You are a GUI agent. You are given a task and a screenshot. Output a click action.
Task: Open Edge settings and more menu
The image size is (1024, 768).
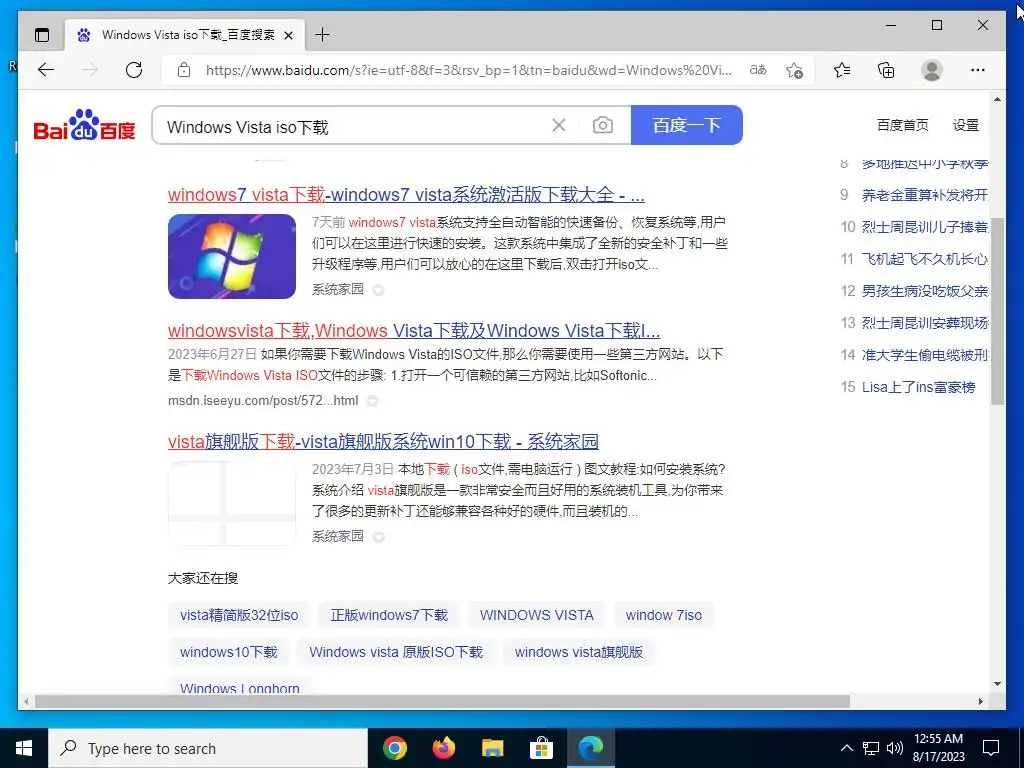click(978, 70)
